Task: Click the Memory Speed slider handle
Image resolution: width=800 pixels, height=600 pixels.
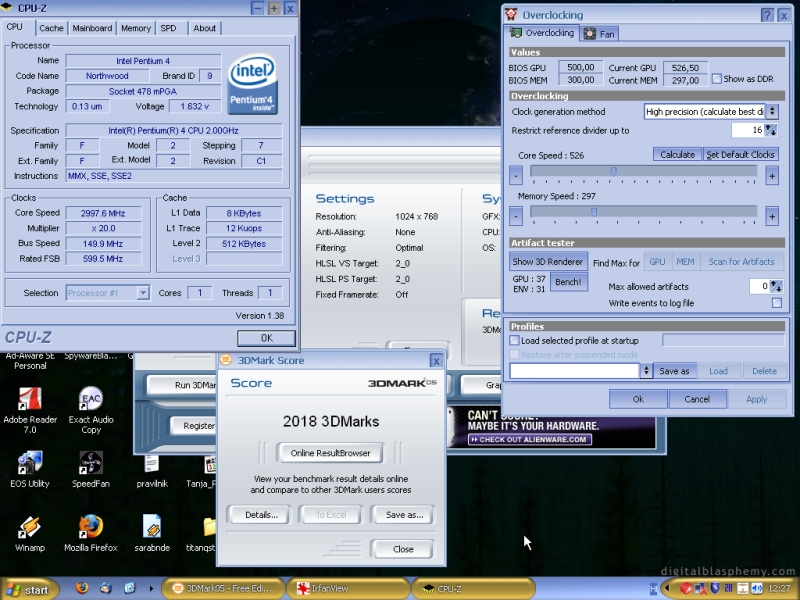Action: click(x=594, y=211)
